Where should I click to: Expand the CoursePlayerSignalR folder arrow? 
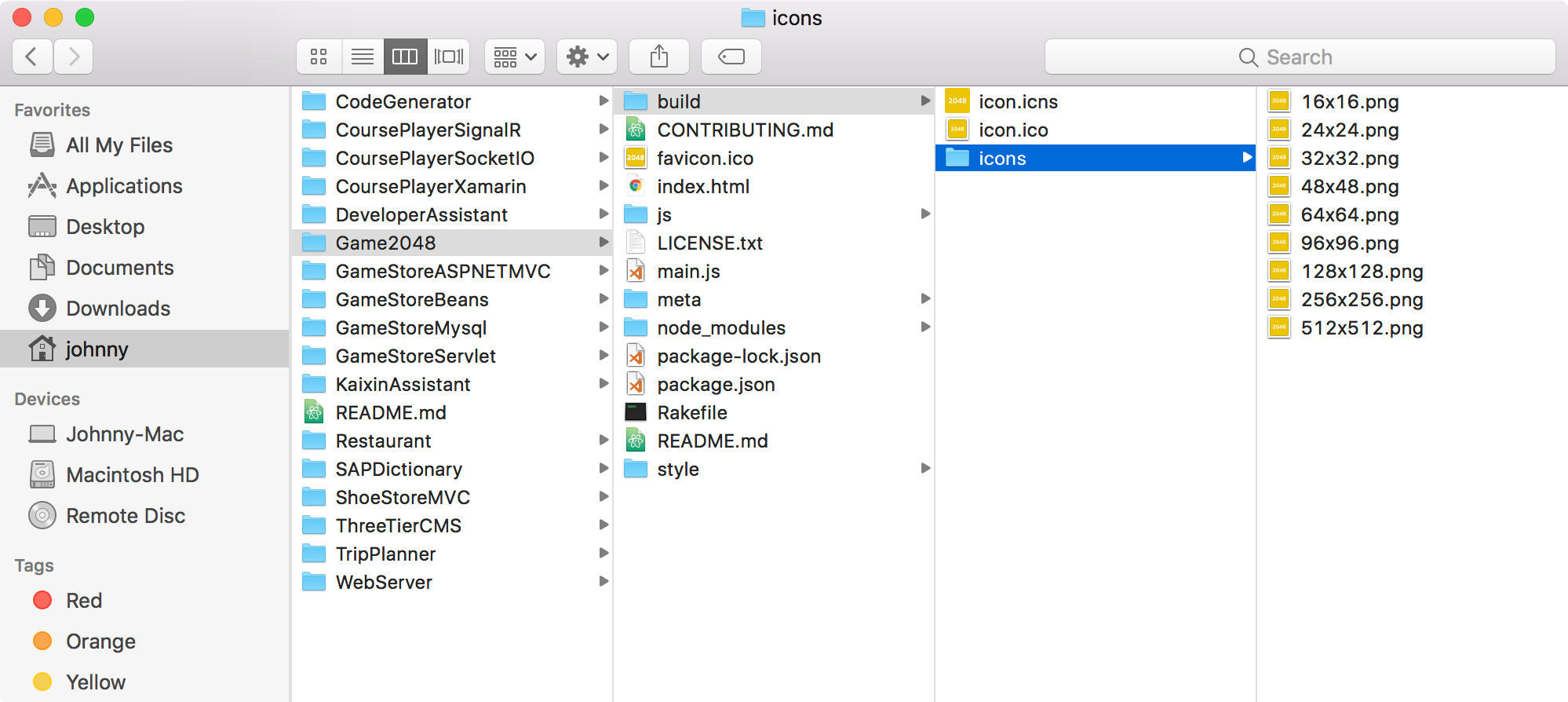[603, 129]
